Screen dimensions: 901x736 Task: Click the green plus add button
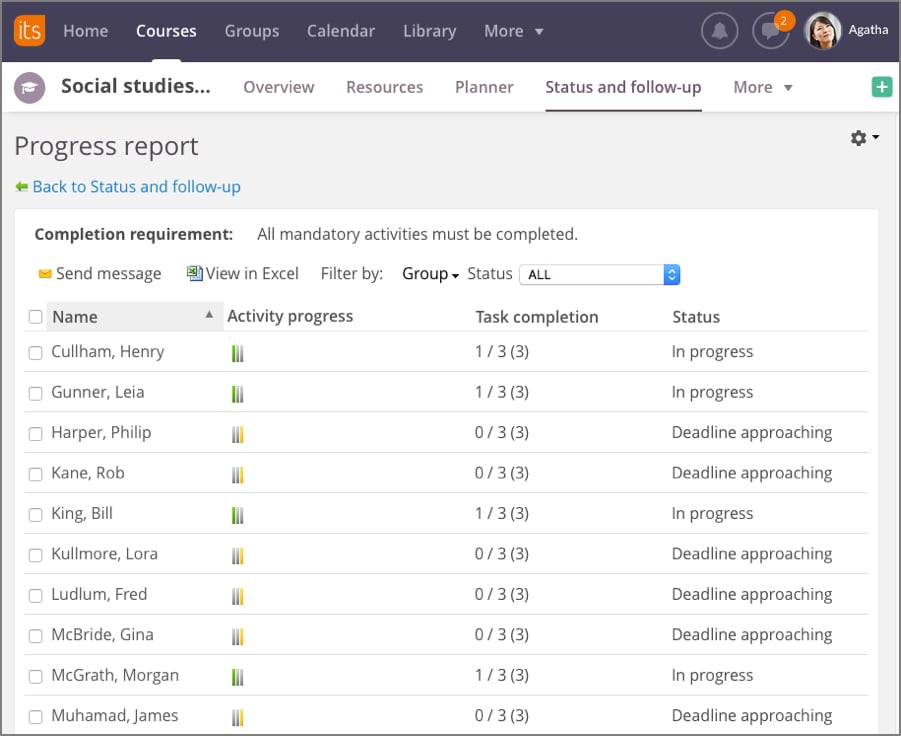(881, 88)
